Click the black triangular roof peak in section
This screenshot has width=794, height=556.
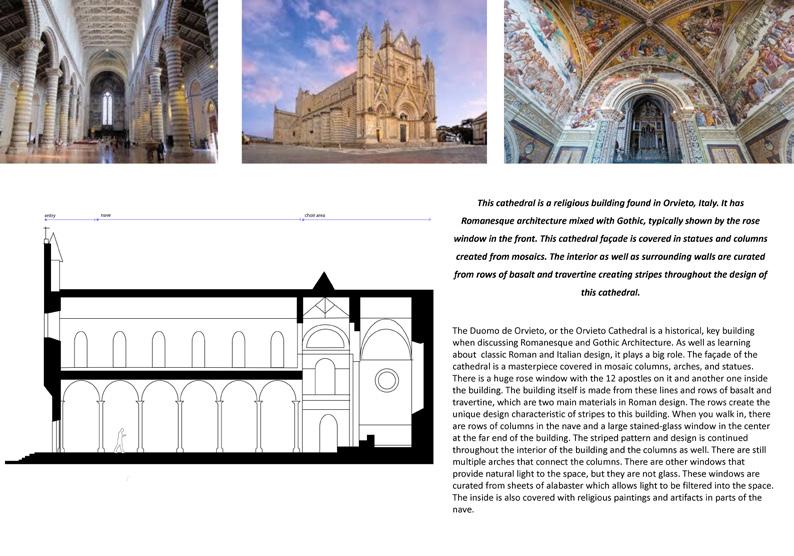click(323, 282)
